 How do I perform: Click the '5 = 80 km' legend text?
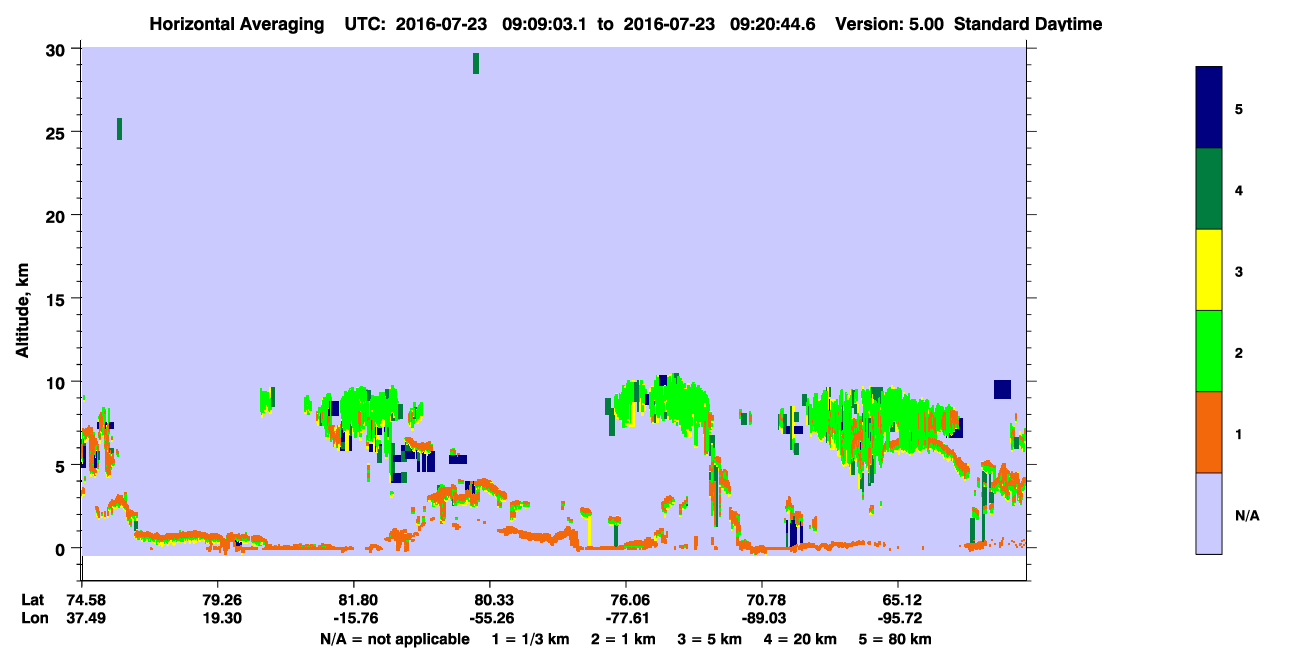click(x=896, y=639)
